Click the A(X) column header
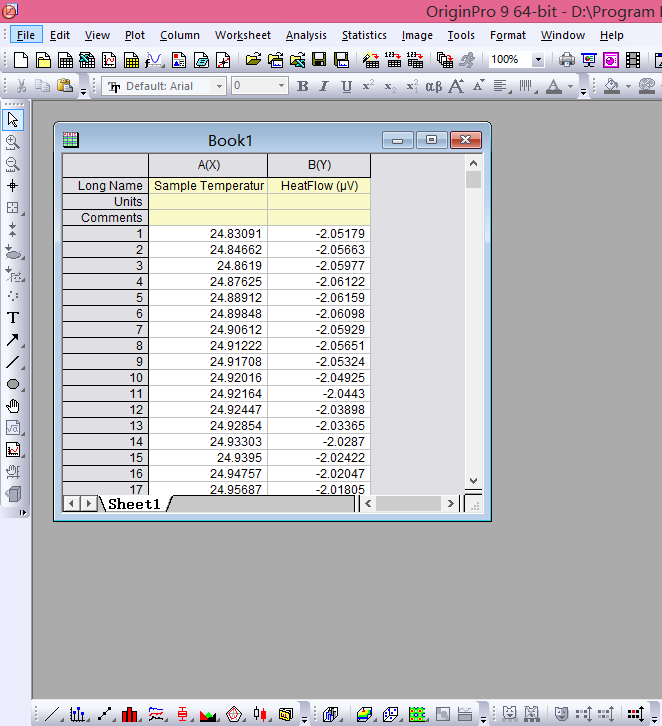Screen dimensions: 662x726 click(208, 165)
